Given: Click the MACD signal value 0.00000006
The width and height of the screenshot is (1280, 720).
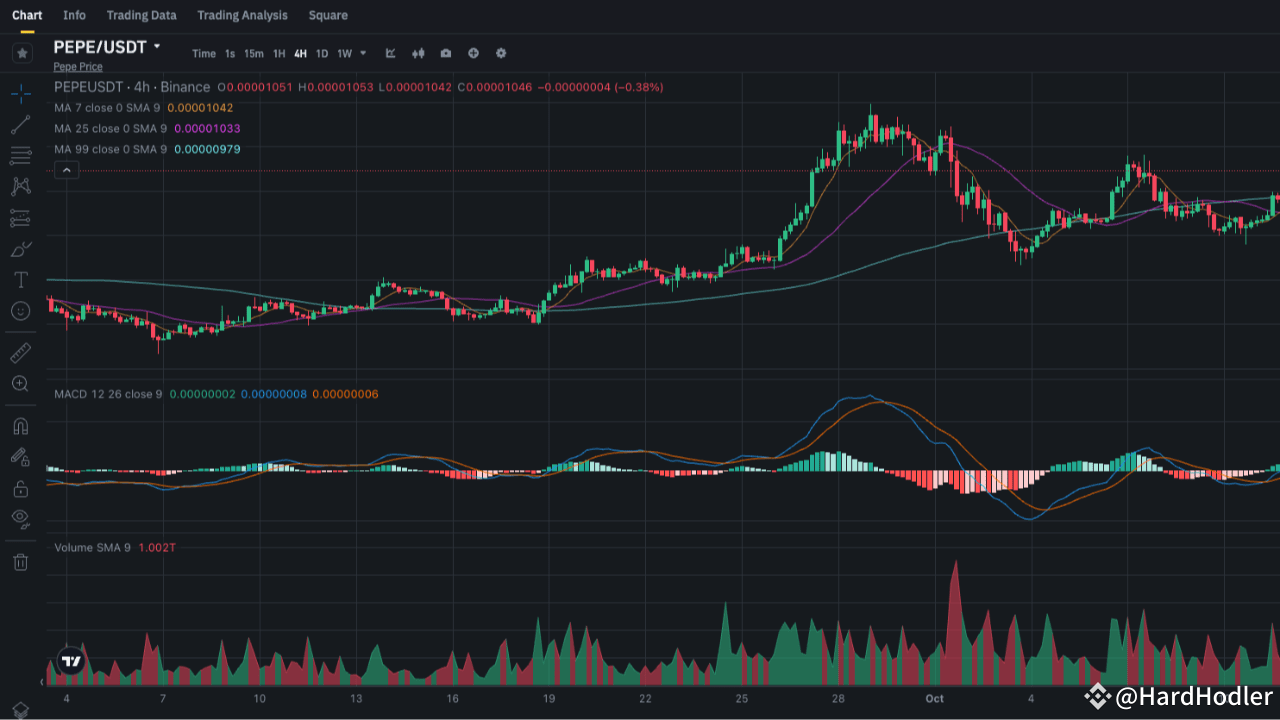Looking at the screenshot, I should (x=345, y=394).
